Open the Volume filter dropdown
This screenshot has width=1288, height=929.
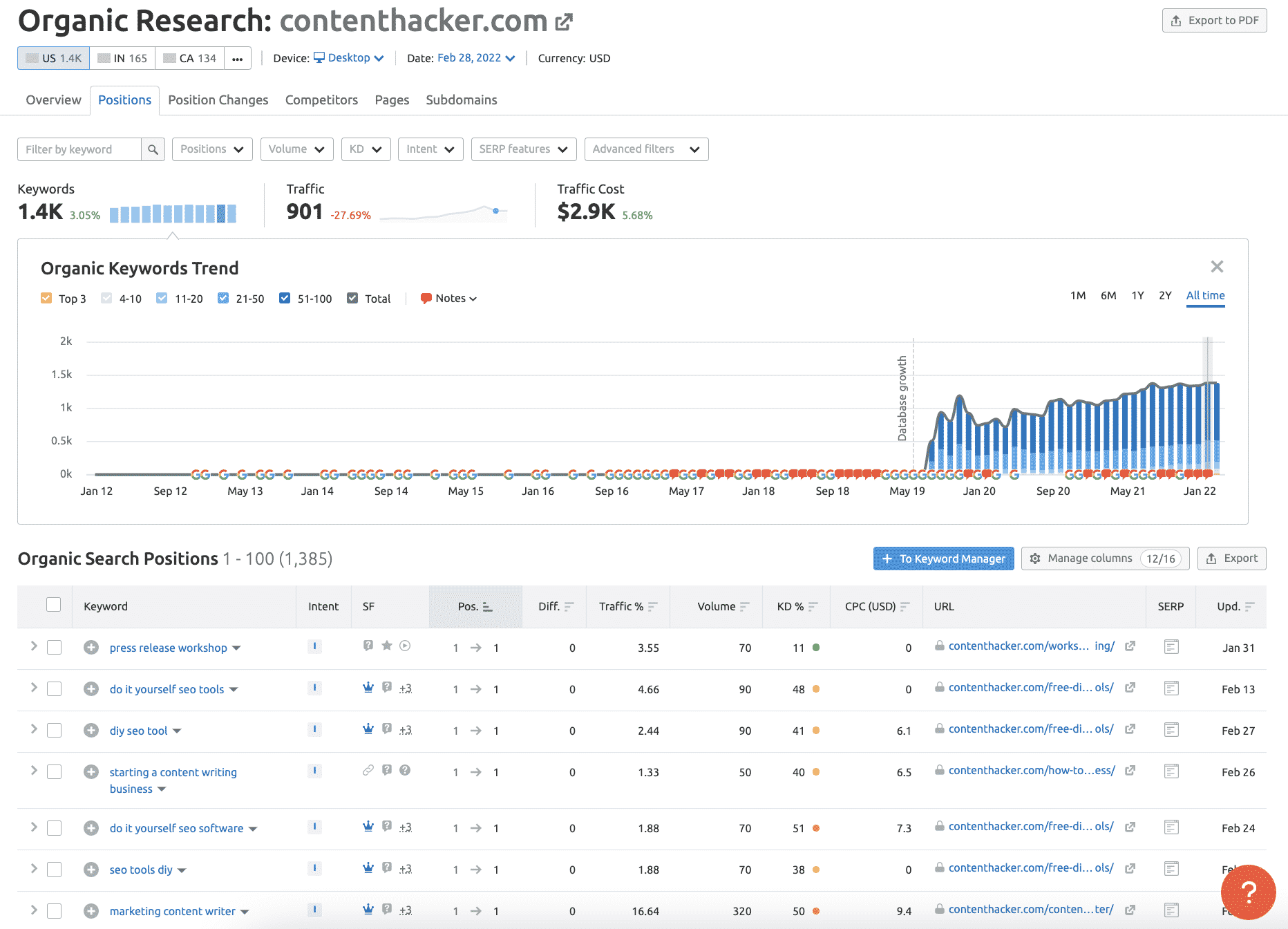pyautogui.click(x=296, y=149)
